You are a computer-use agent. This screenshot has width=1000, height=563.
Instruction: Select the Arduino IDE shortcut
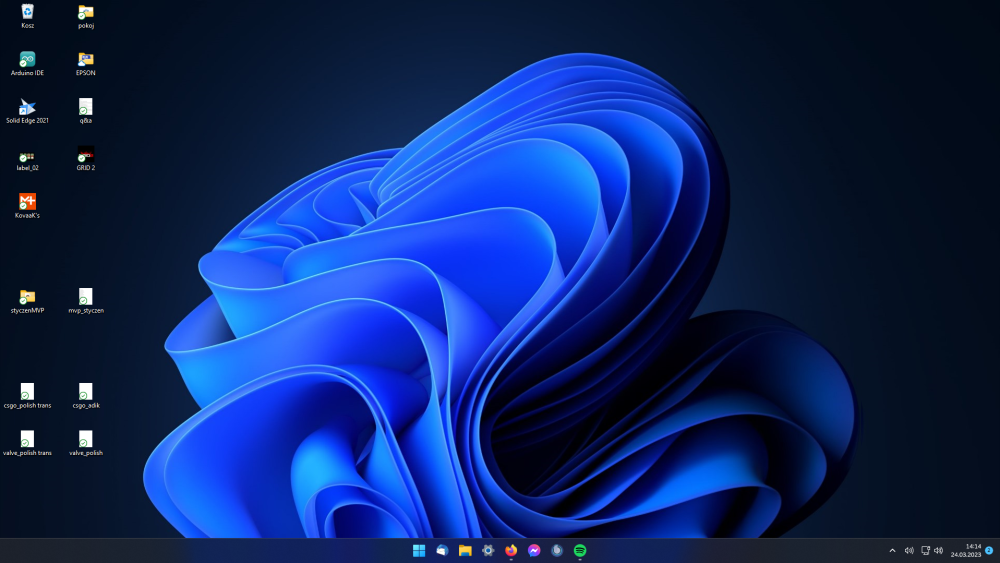point(27,64)
